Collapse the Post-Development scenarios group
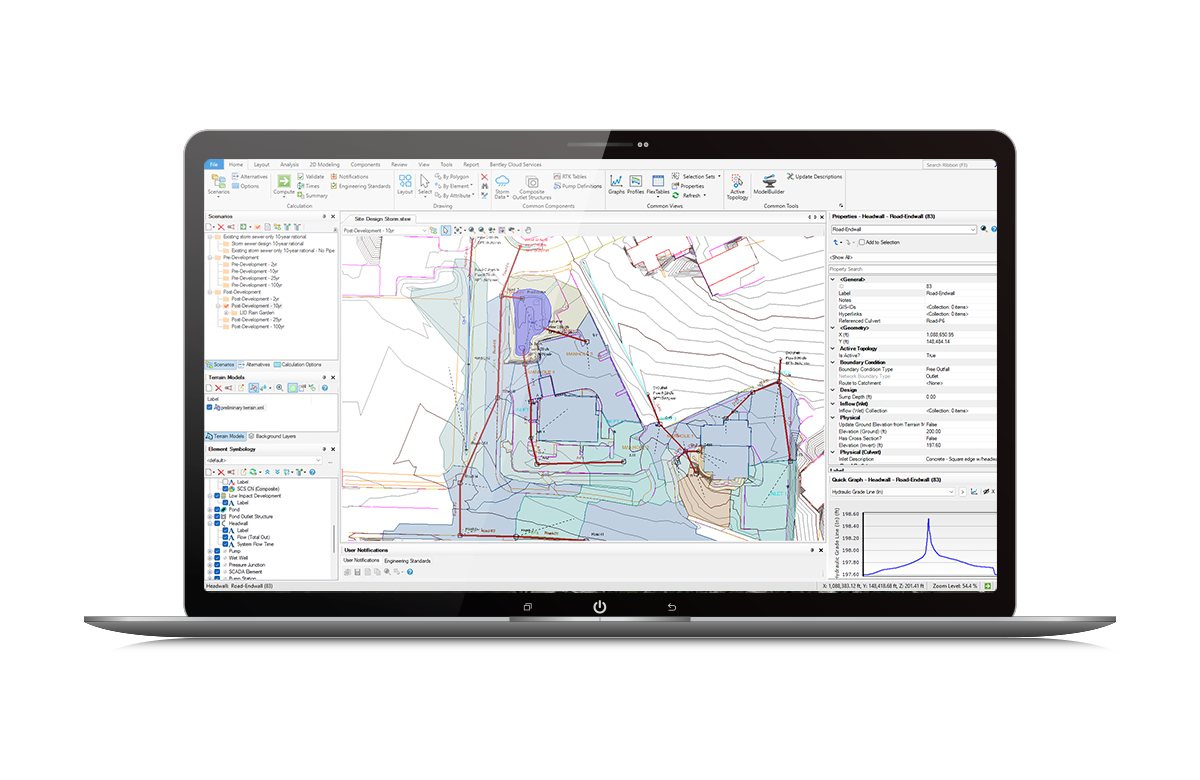 pos(210,291)
